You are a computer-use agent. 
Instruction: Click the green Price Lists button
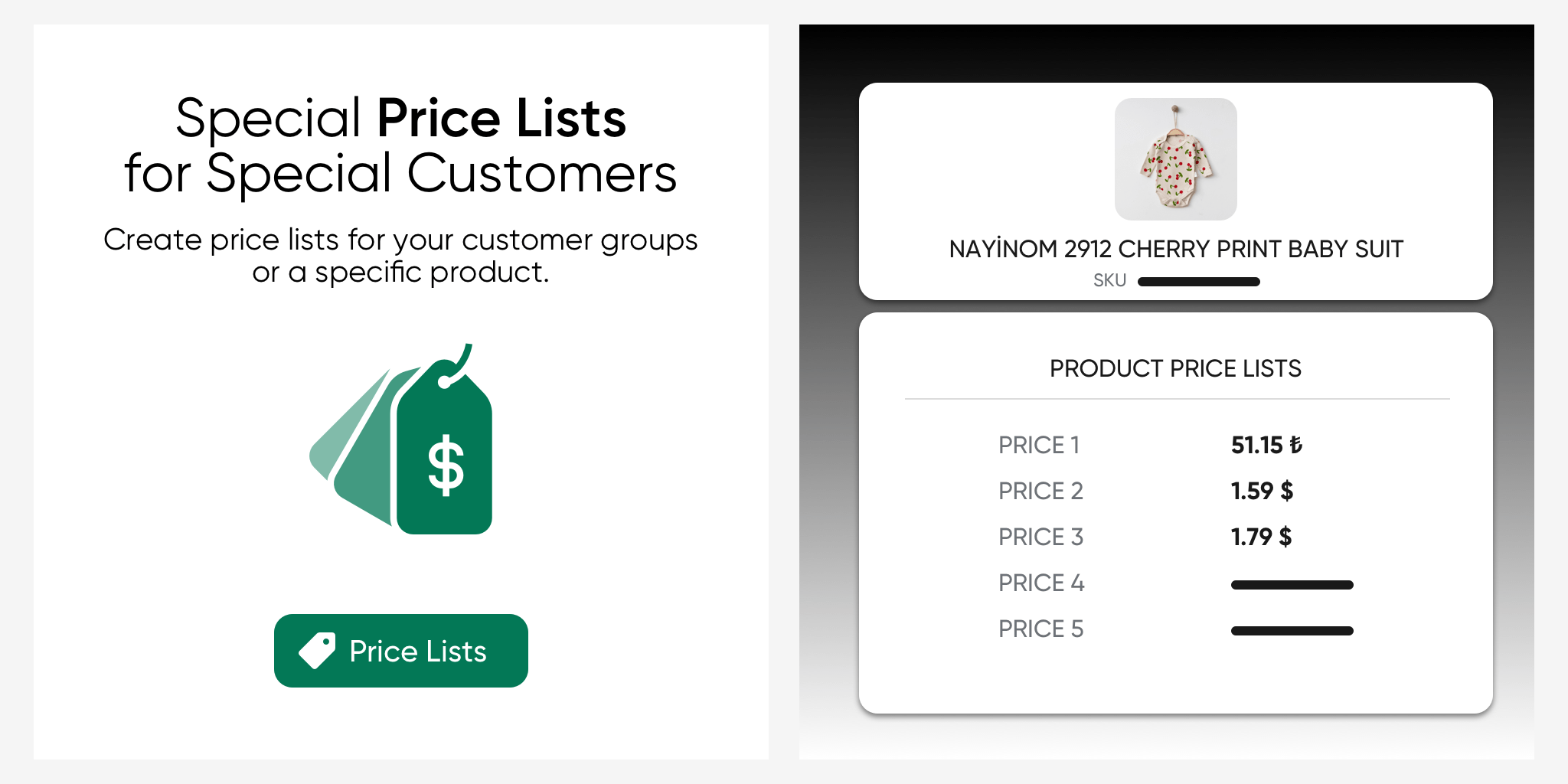400,651
